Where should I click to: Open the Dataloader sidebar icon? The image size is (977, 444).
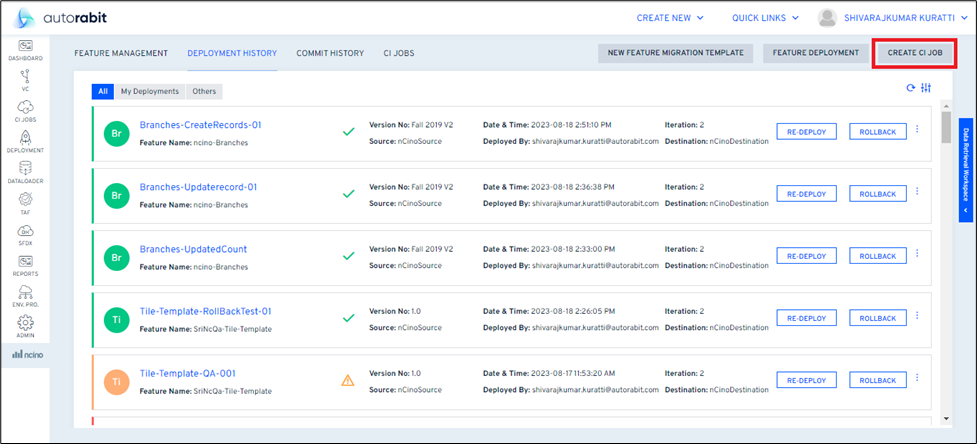25,171
